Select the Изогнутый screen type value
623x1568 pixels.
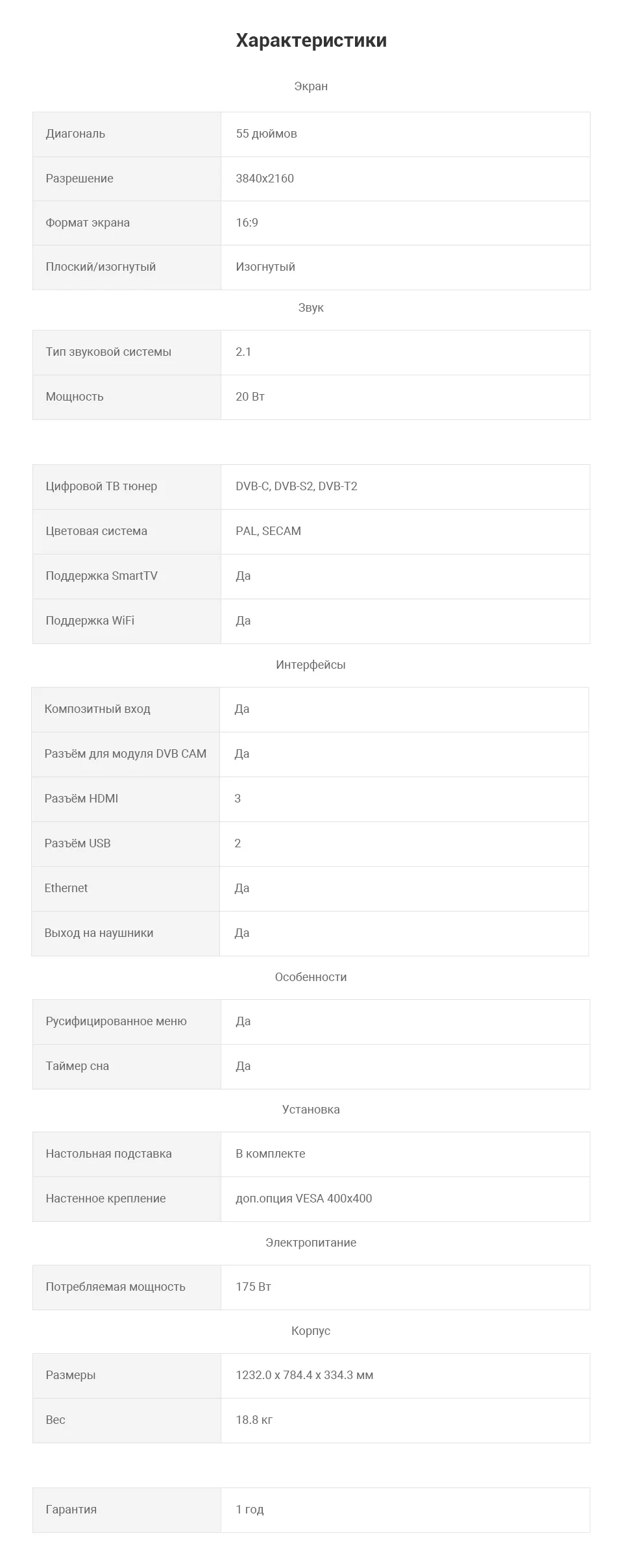tap(265, 267)
